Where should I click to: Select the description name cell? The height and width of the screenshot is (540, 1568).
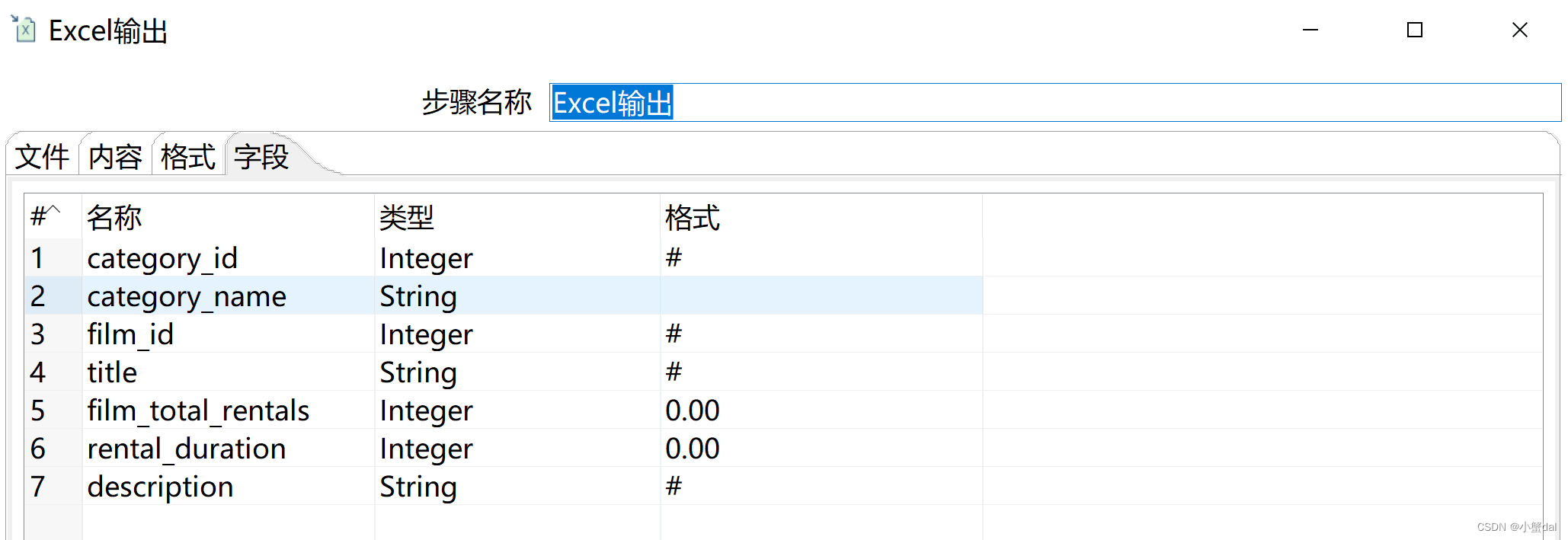click(228, 486)
